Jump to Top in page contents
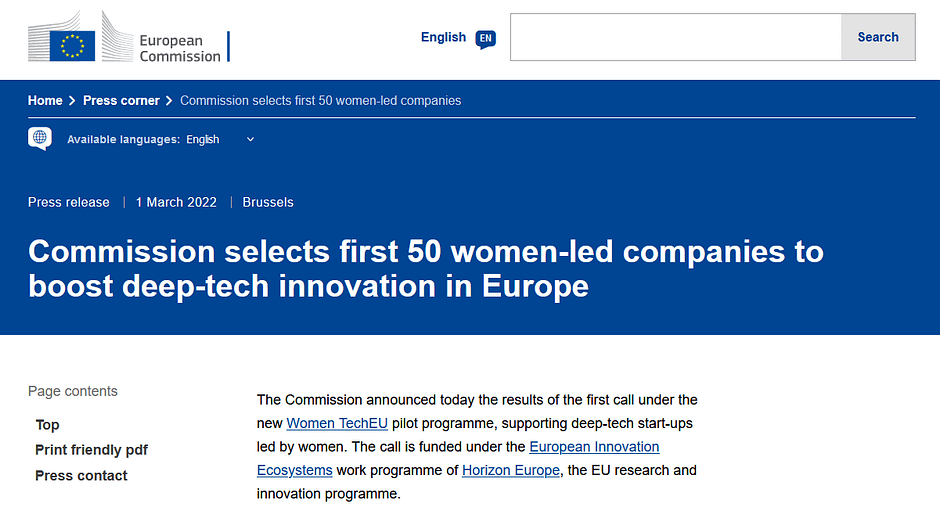Image resolution: width=940 pixels, height=511 pixels. coord(47,425)
